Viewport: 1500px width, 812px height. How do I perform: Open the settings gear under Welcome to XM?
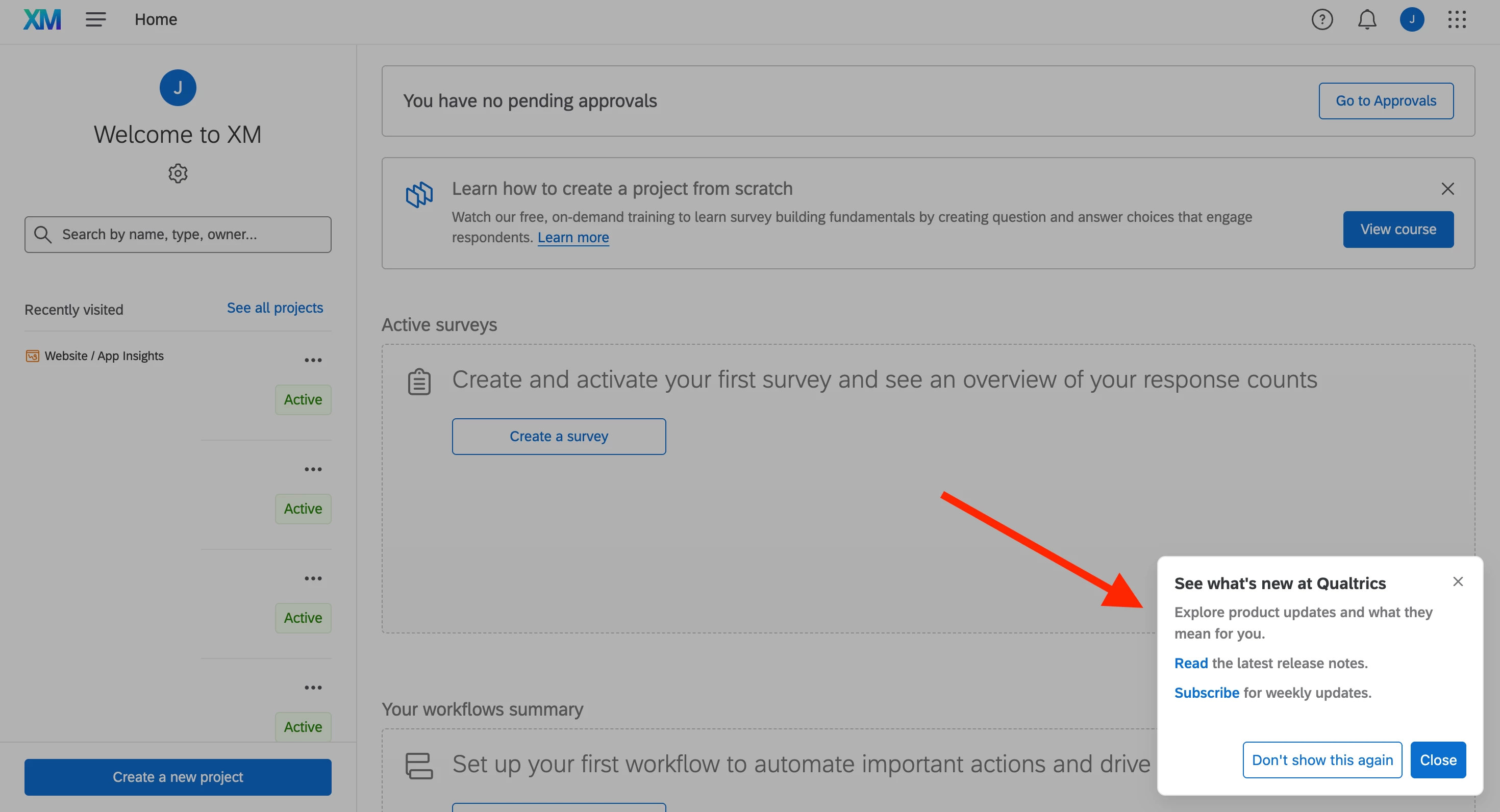[178, 173]
